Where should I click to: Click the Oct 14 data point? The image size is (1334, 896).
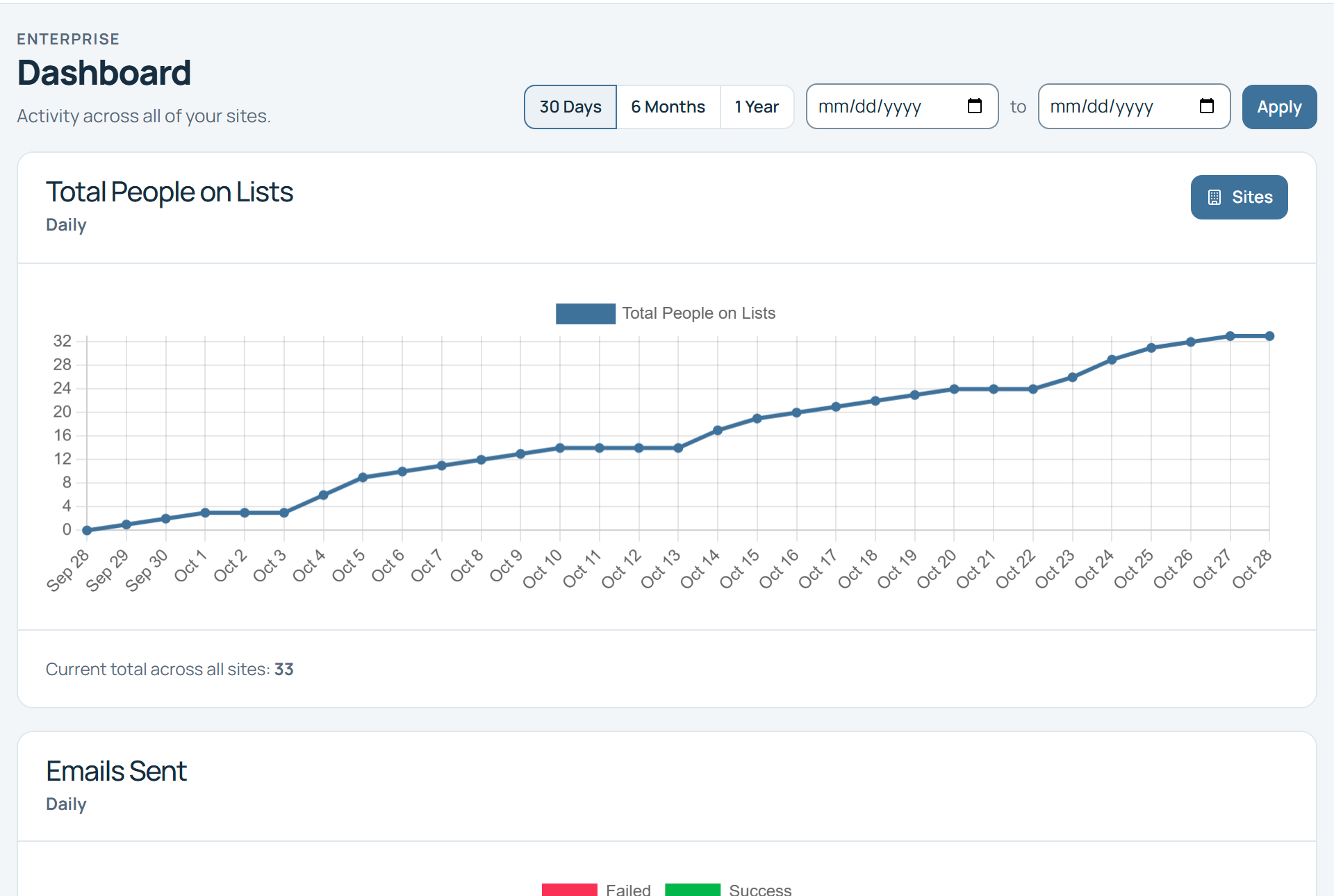pyautogui.click(x=718, y=431)
